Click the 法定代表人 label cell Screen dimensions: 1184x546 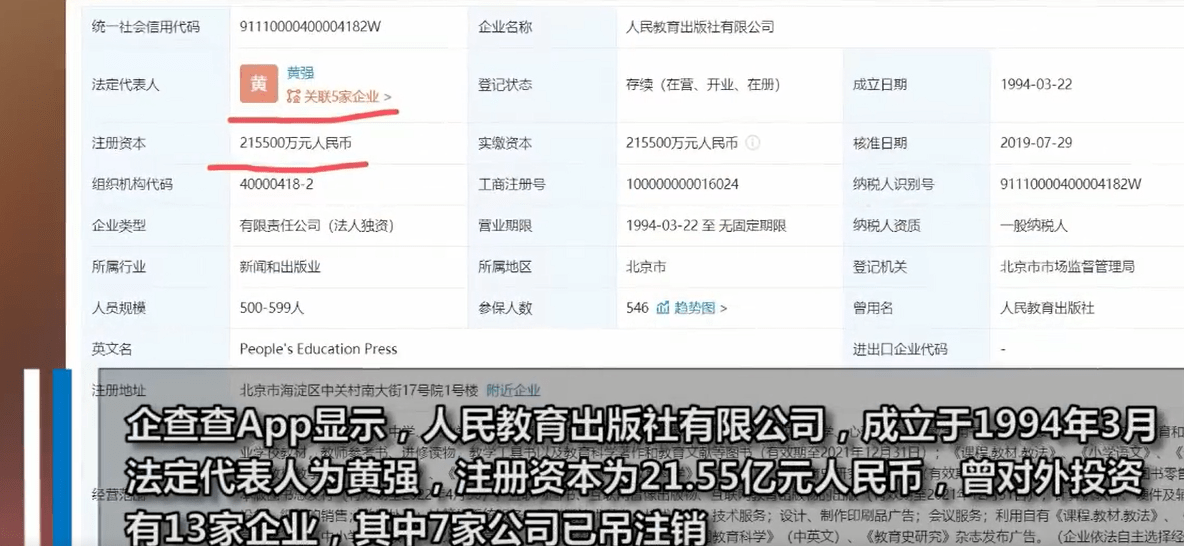155,85
